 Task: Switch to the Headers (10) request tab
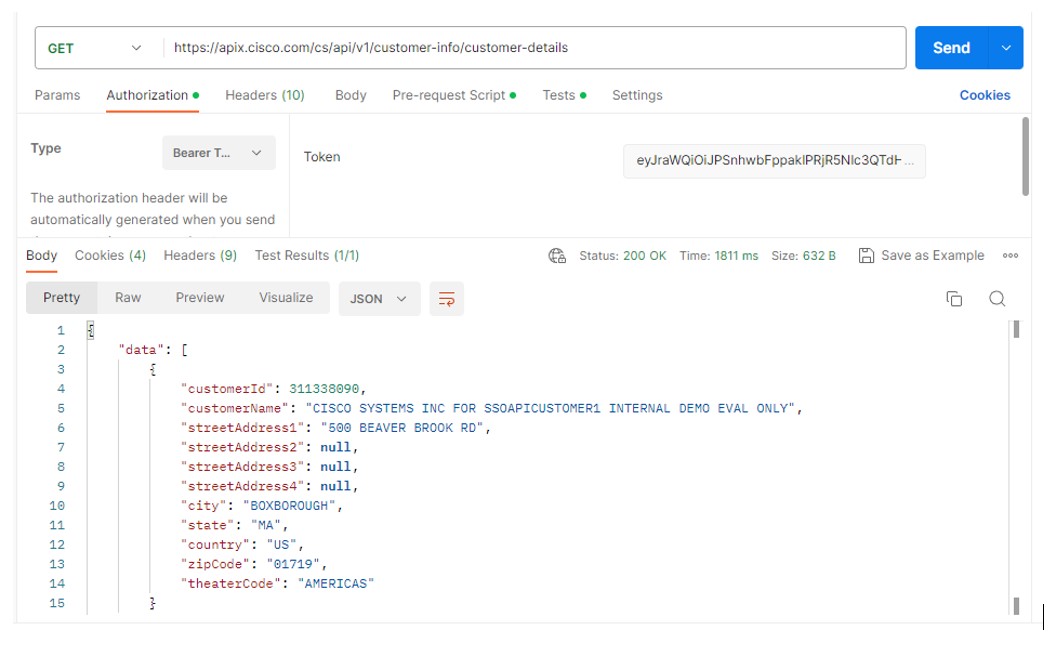click(264, 95)
